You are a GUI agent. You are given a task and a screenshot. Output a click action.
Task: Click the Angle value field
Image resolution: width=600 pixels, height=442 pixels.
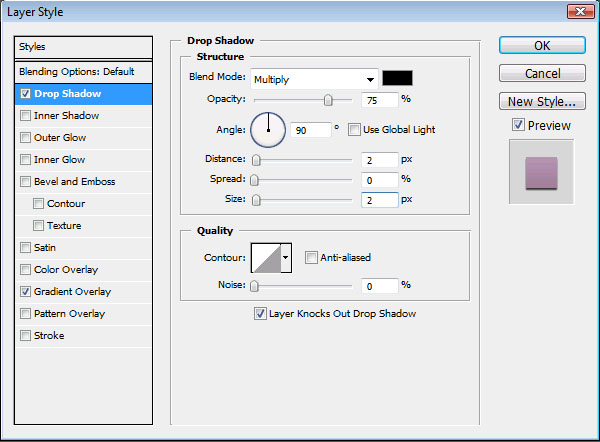[311, 130]
